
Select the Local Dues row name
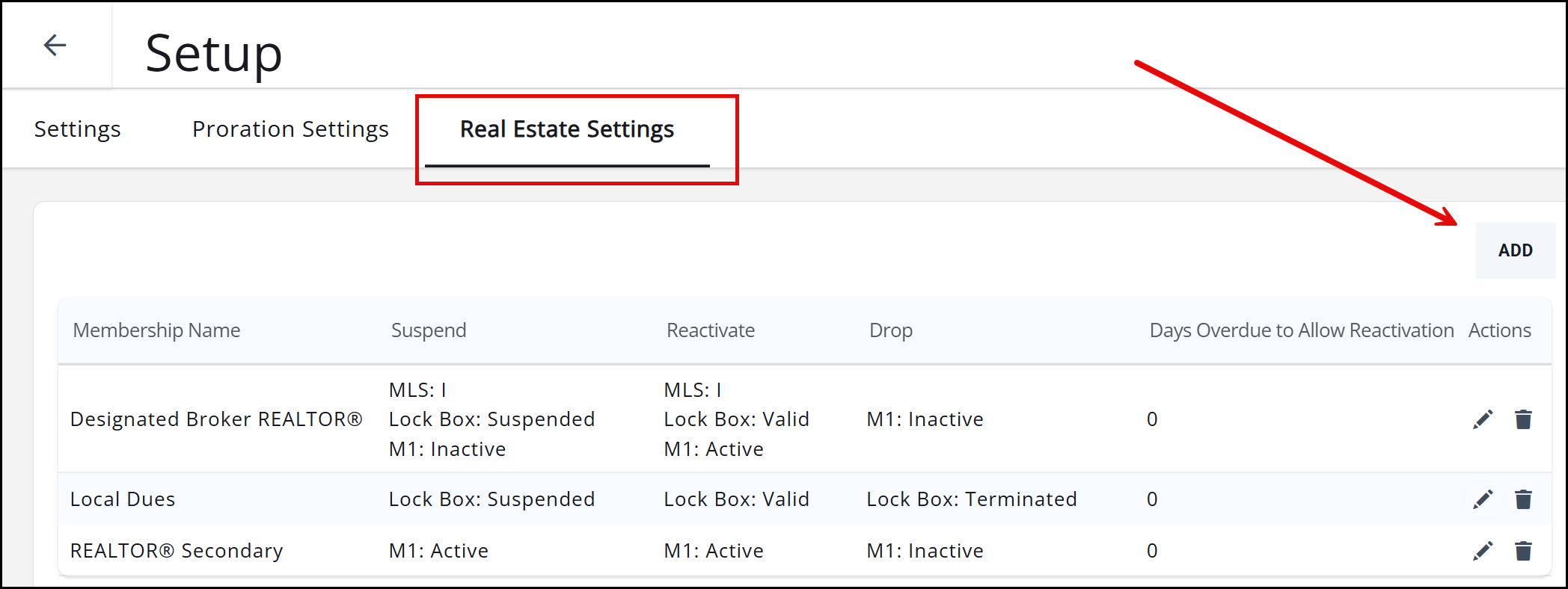[x=123, y=499]
